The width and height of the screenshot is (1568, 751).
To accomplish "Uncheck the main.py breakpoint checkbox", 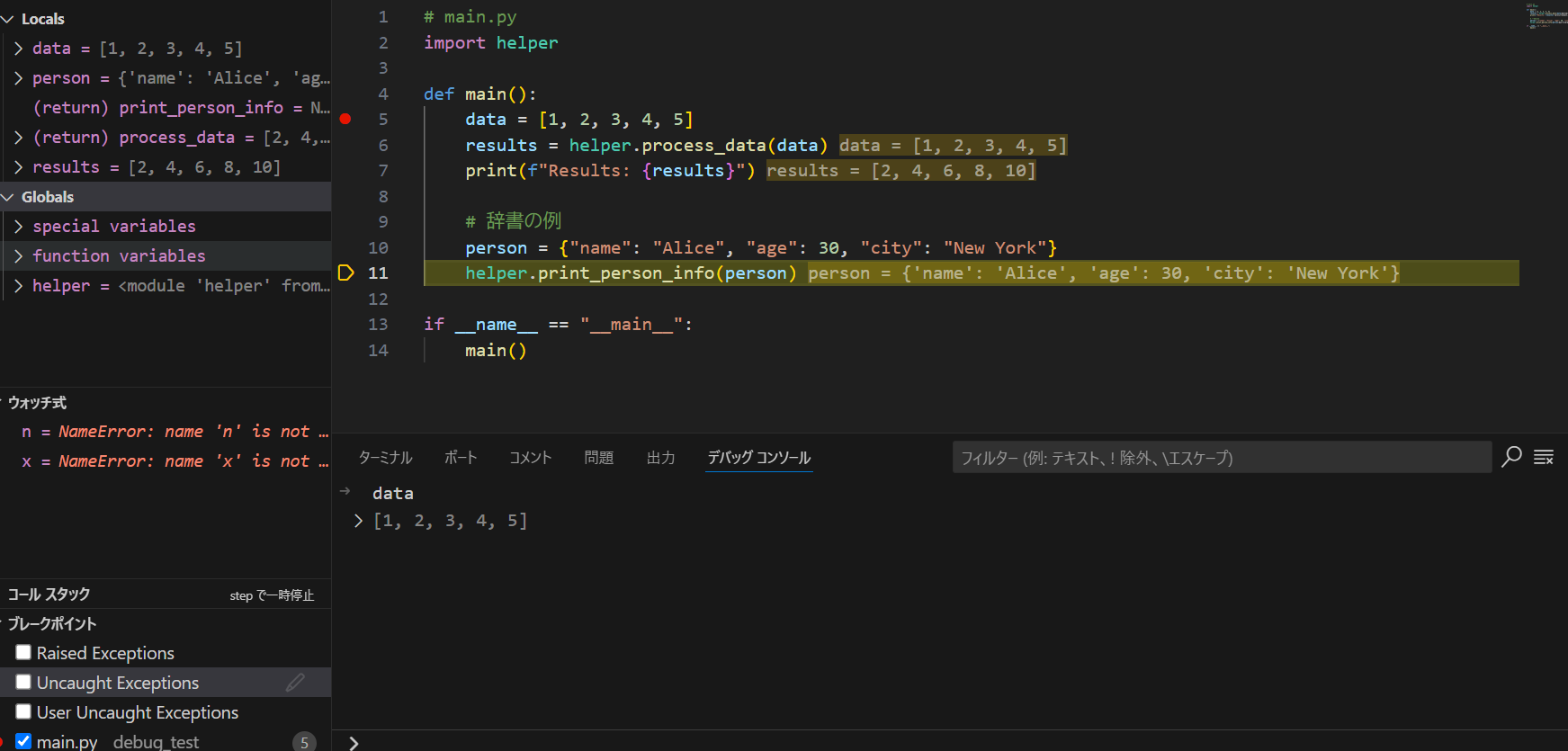I will pyautogui.click(x=23, y=741).
